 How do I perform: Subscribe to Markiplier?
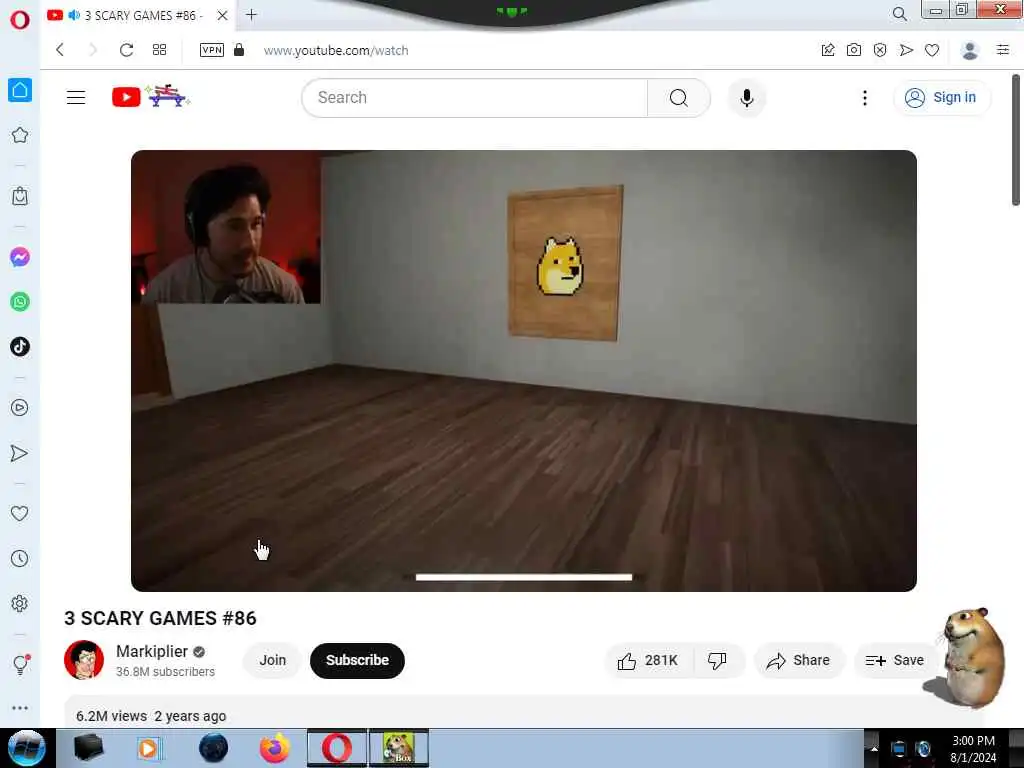(357, 660)
